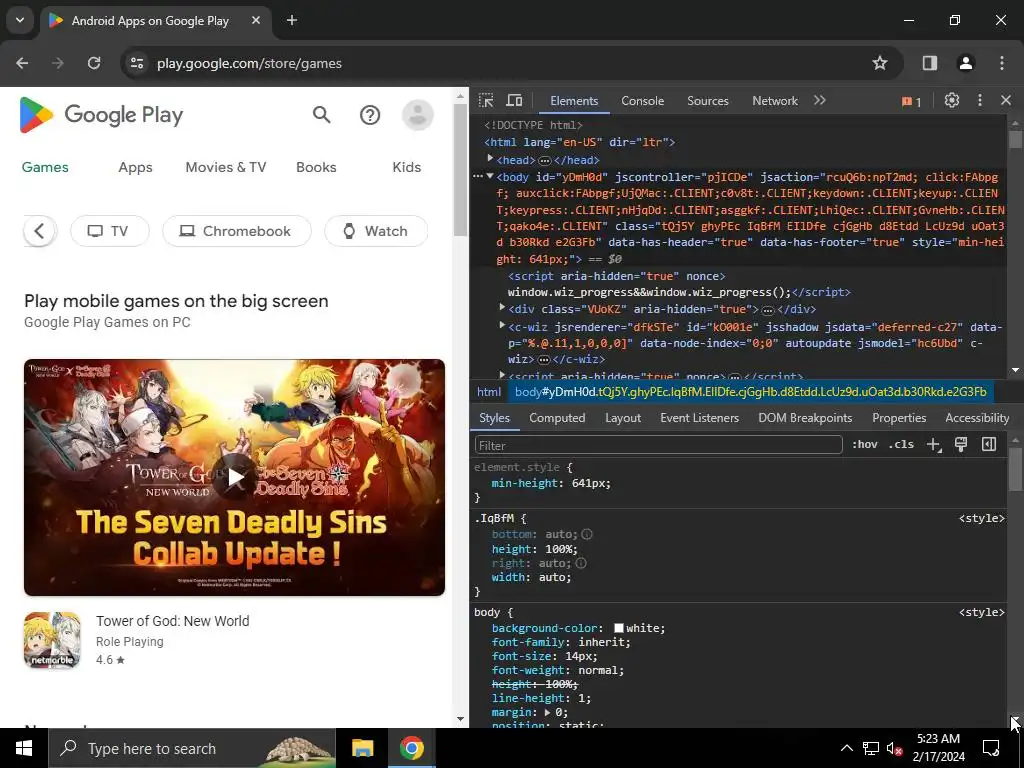Image resolution: width=1024 pixels, height=768 pixels.
Task: View site information icon in address bar
Action: point(137,63)
